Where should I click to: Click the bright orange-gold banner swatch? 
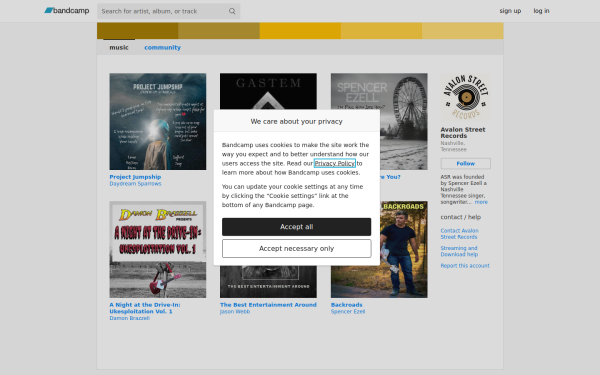pyautogui.click(x=300, y=31)
